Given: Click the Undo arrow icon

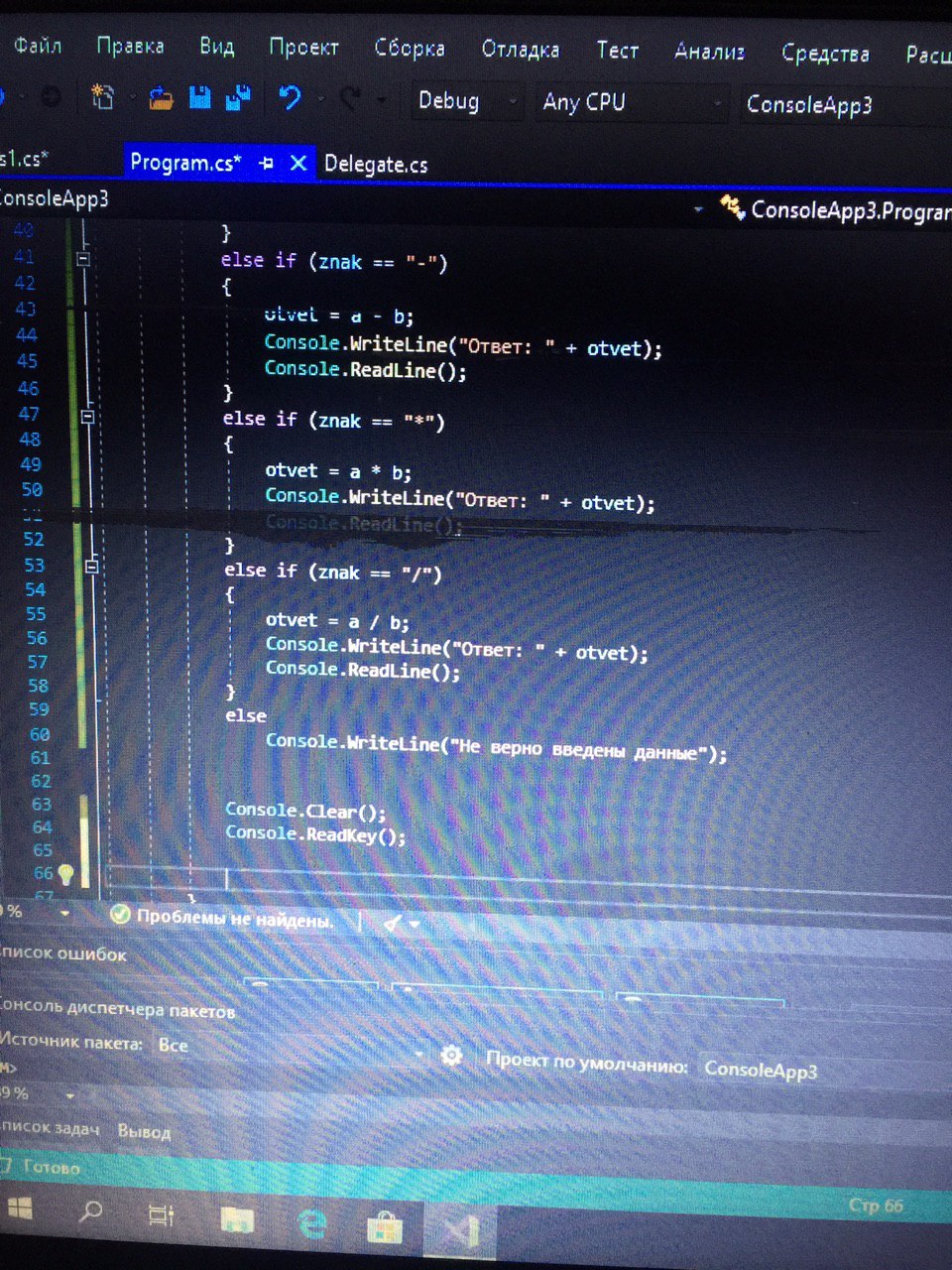Looking at the screenshot, I should 290,98.
